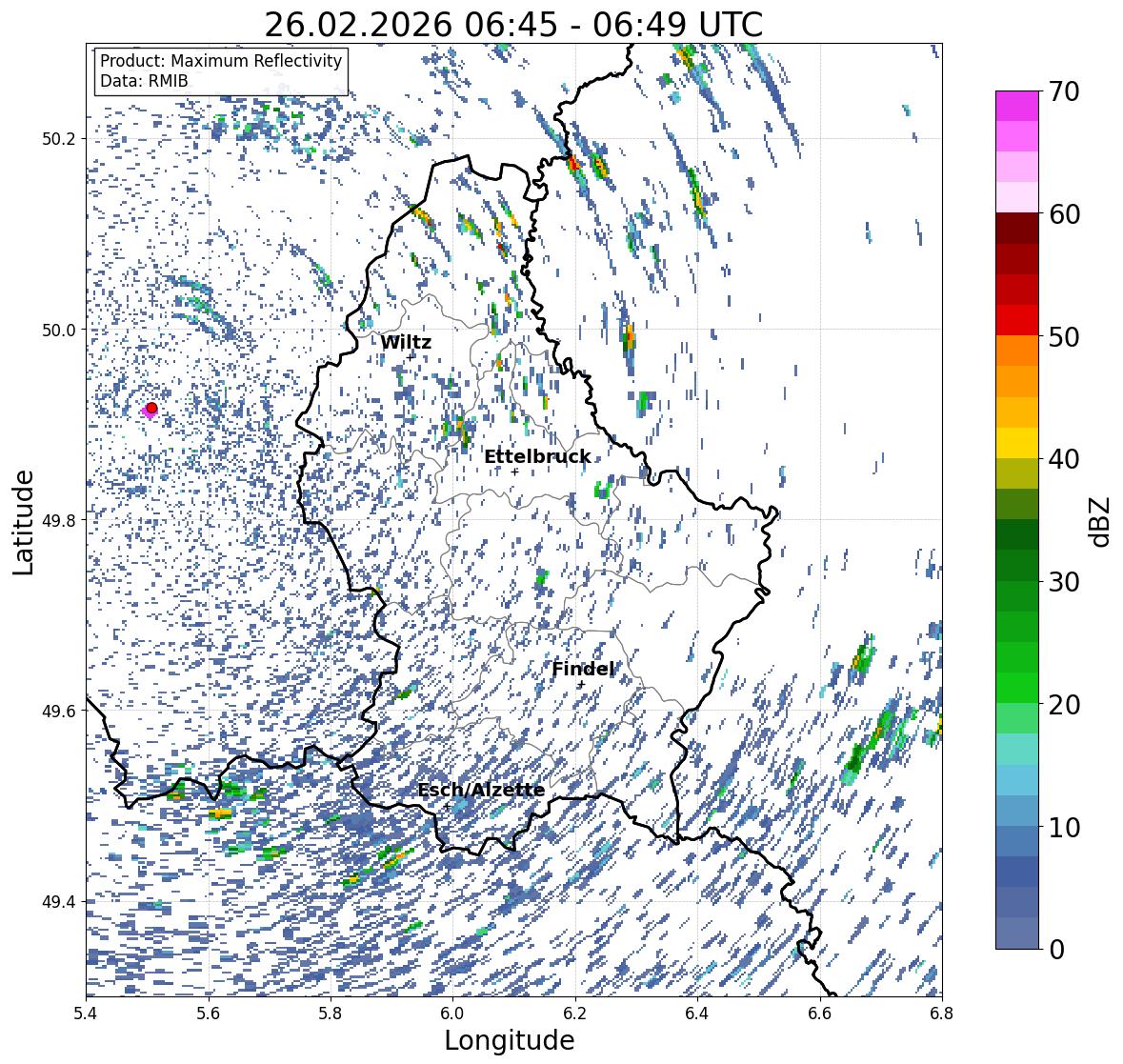Click the 20 tick on the colorbar
This screenshot has height=1064, width=1123.
point(1064,705)
